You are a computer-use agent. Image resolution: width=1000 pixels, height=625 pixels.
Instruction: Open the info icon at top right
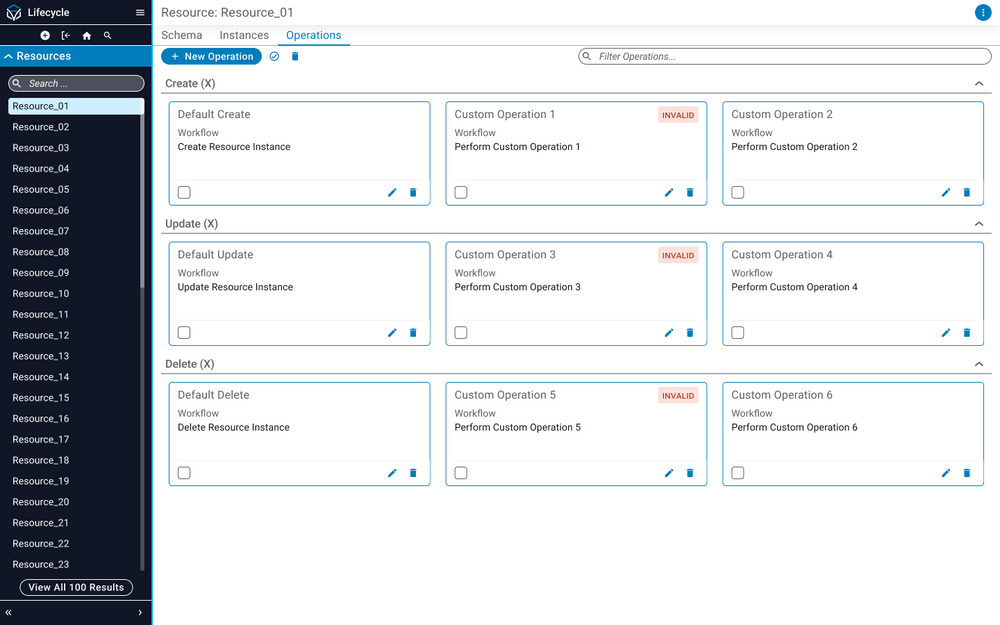(x=982, y=13)
